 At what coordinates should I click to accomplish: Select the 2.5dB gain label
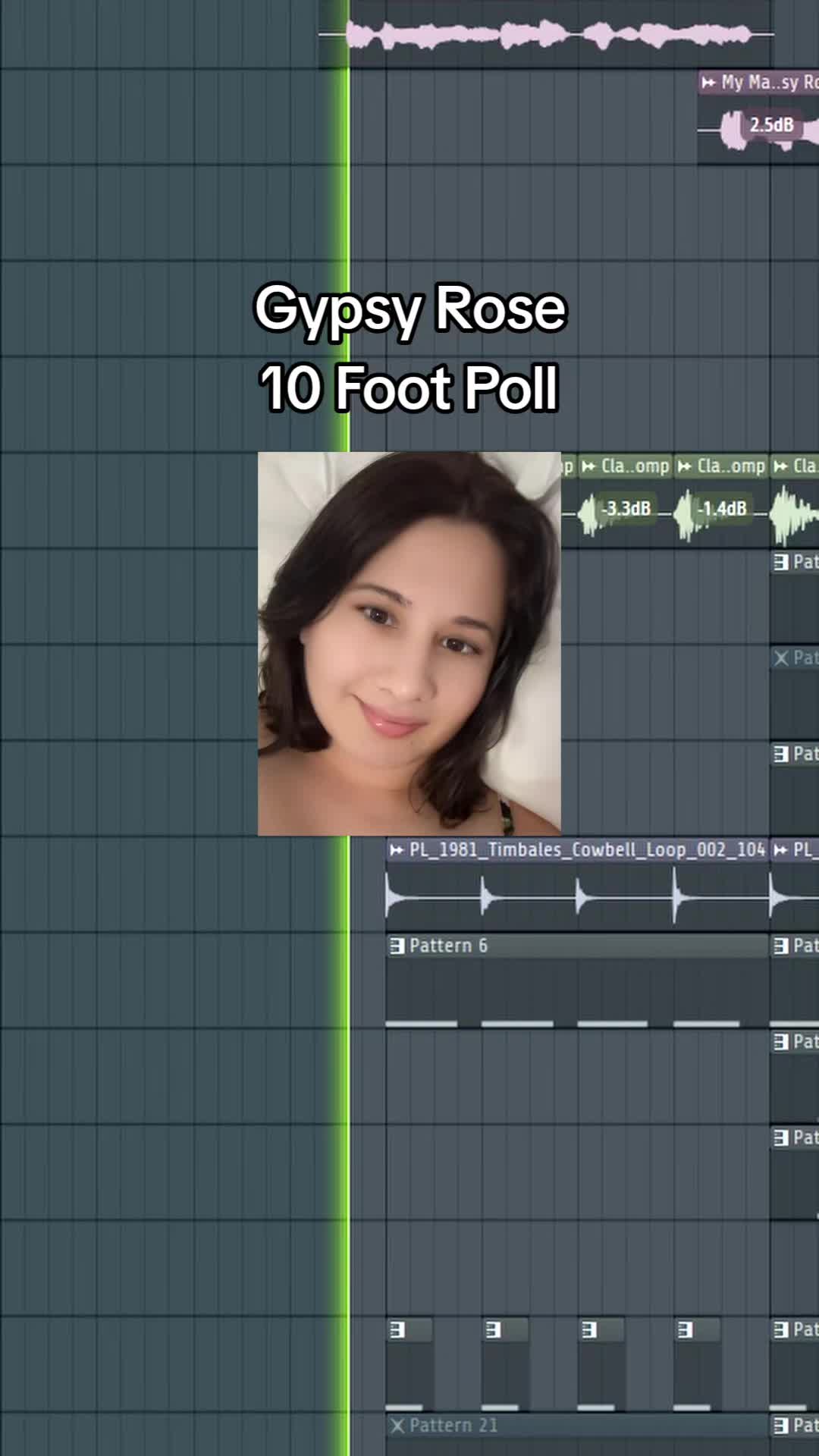coord(771,125)
